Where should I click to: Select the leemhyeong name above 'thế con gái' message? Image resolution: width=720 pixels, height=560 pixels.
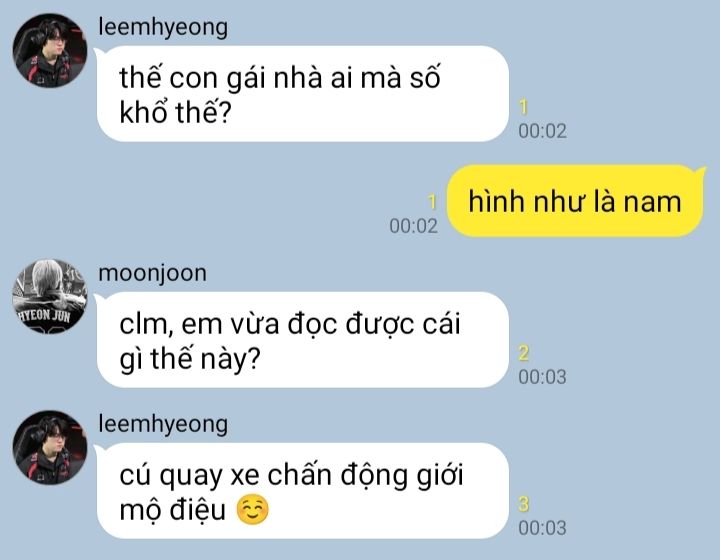(163, 28)
